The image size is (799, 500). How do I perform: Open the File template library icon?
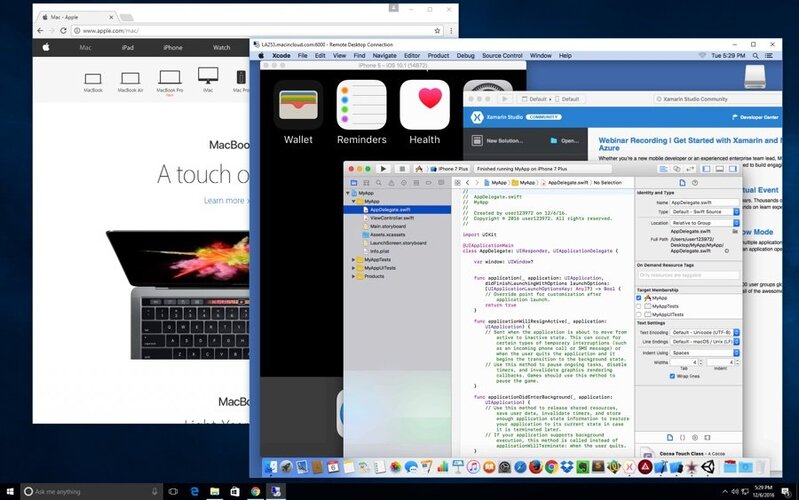(x=670, y=437)
